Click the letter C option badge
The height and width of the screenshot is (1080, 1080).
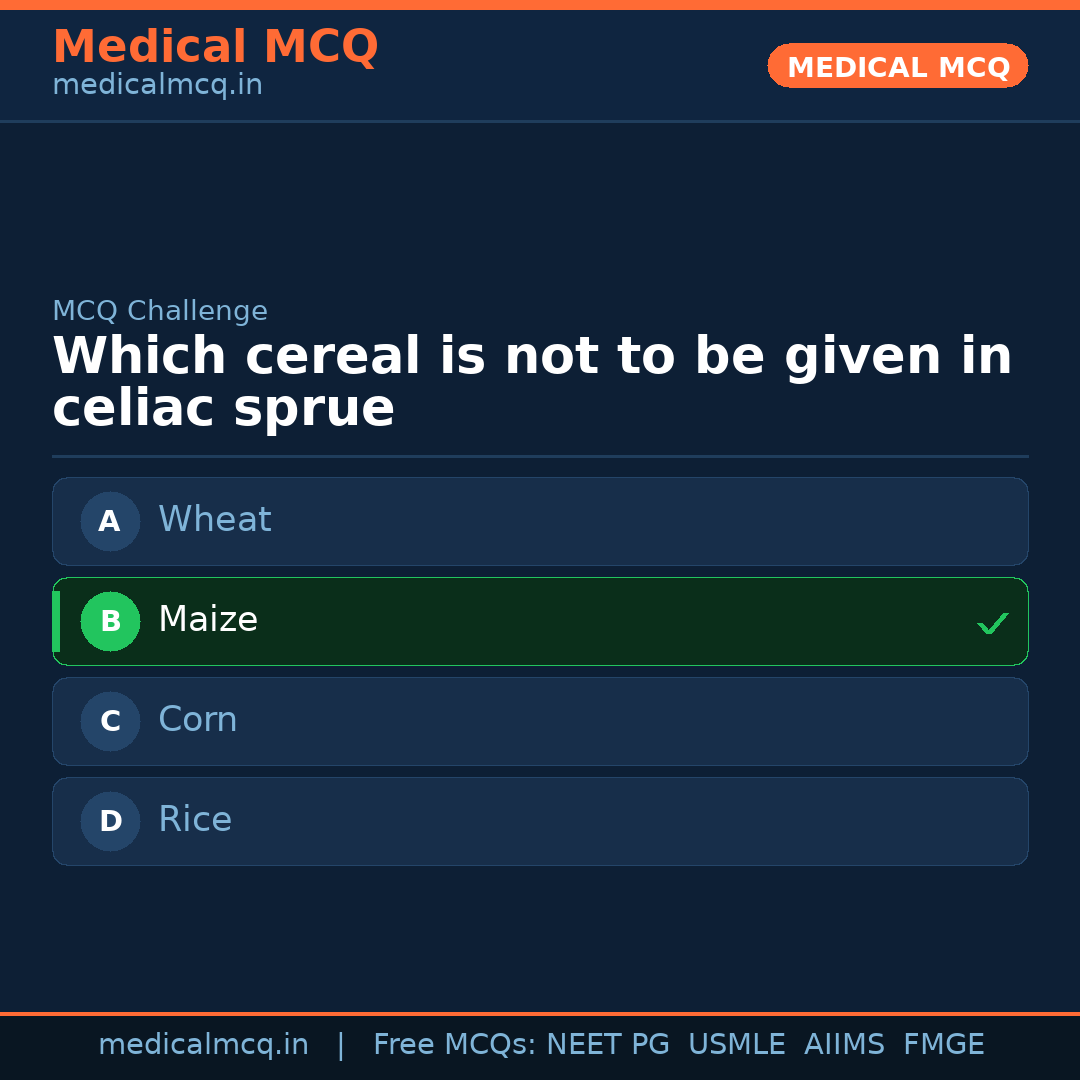(x=110, y=721)
